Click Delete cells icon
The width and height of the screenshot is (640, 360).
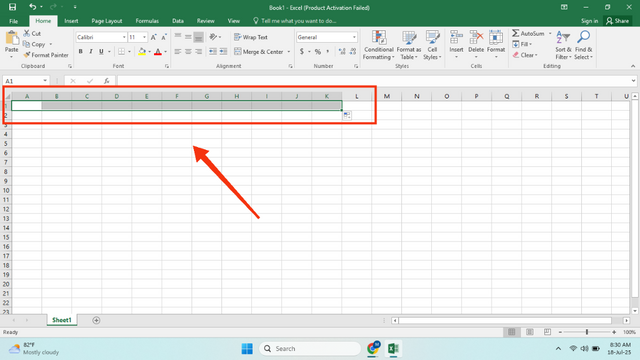[476, 38]
